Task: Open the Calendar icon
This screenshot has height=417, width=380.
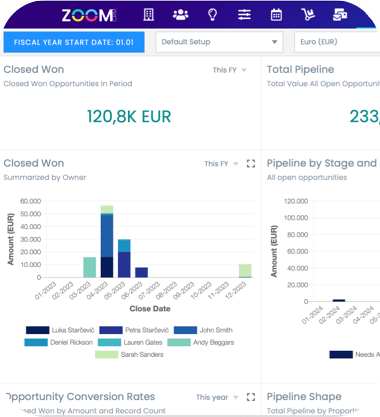Action: point(276,15)
